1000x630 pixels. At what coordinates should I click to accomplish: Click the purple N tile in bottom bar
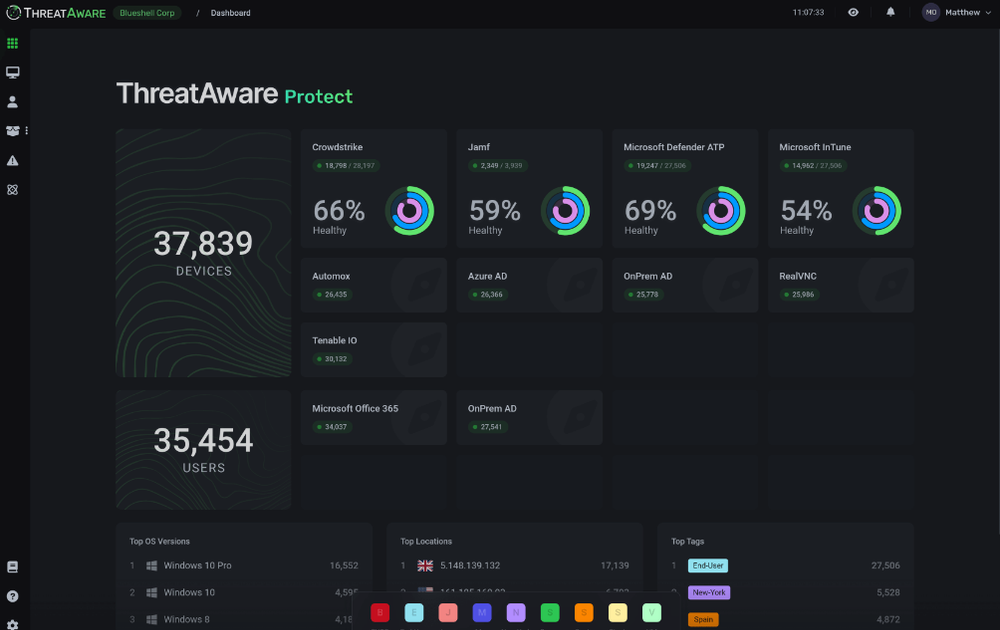[x=516, y=613]
